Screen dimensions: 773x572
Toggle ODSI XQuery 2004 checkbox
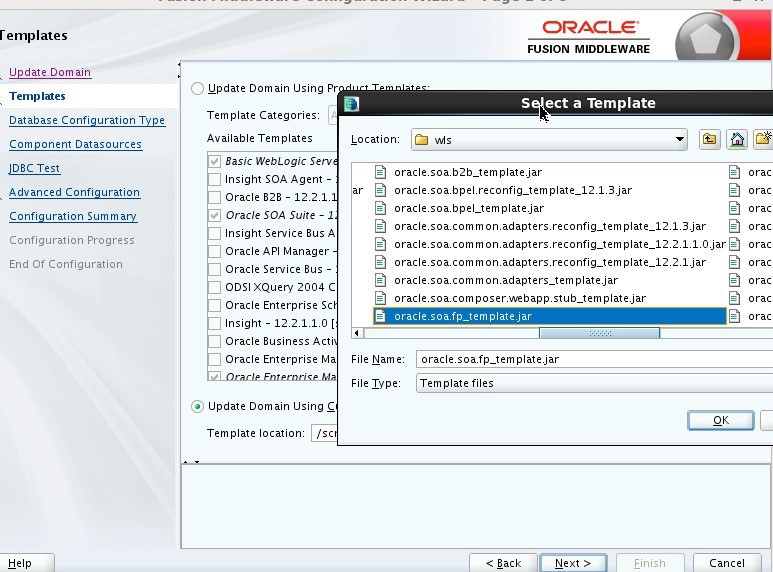tap(214, 287)
